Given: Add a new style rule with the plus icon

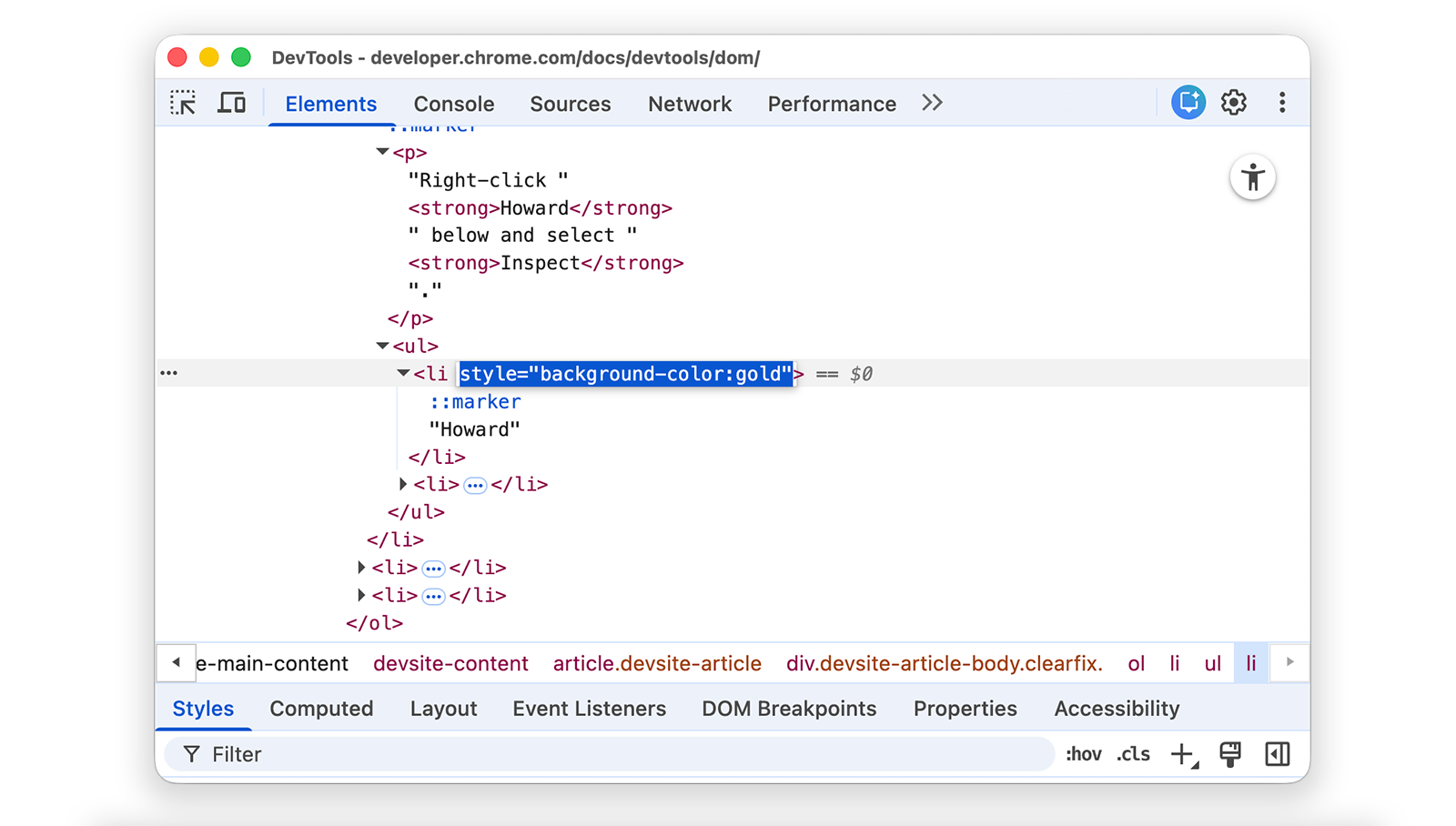Looking at the screenshot, I should [1182, 754].
